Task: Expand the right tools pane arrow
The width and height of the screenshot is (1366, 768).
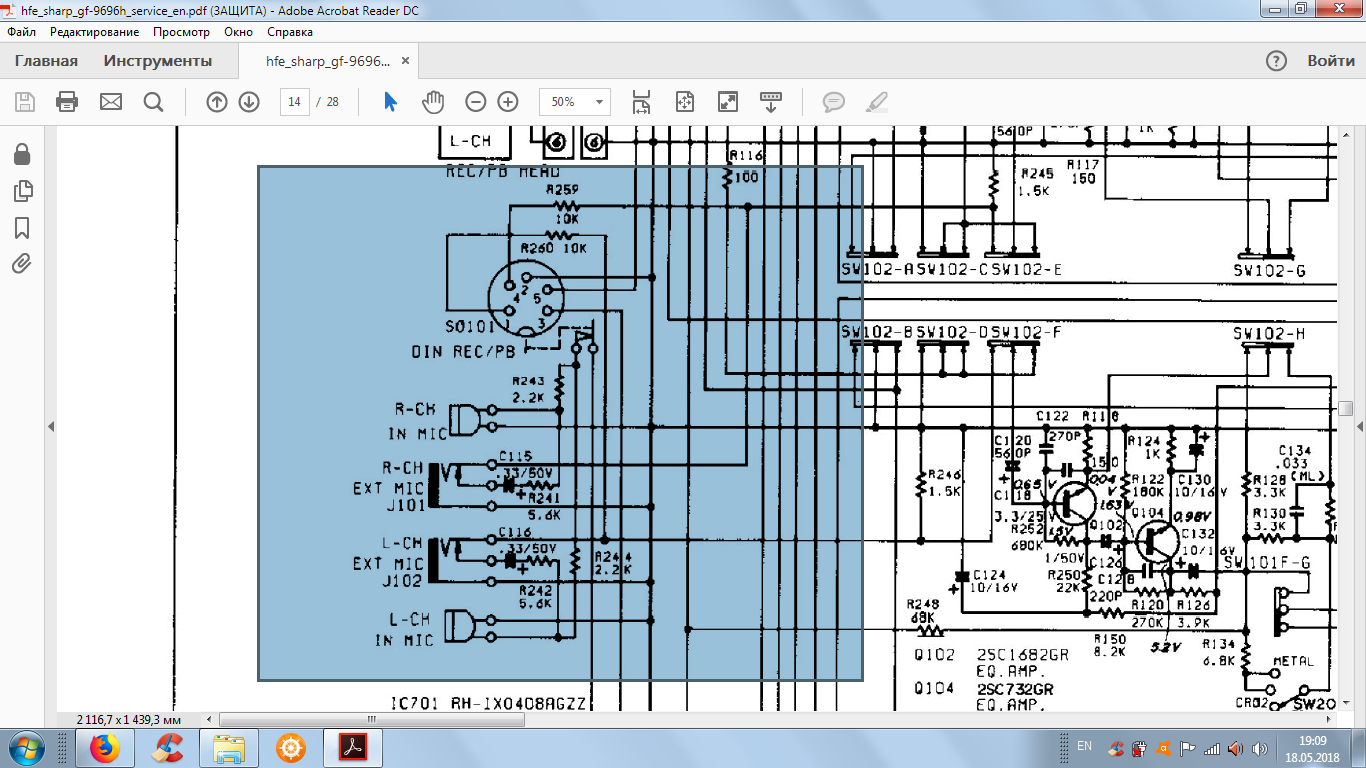Action: coord(1358,426)
